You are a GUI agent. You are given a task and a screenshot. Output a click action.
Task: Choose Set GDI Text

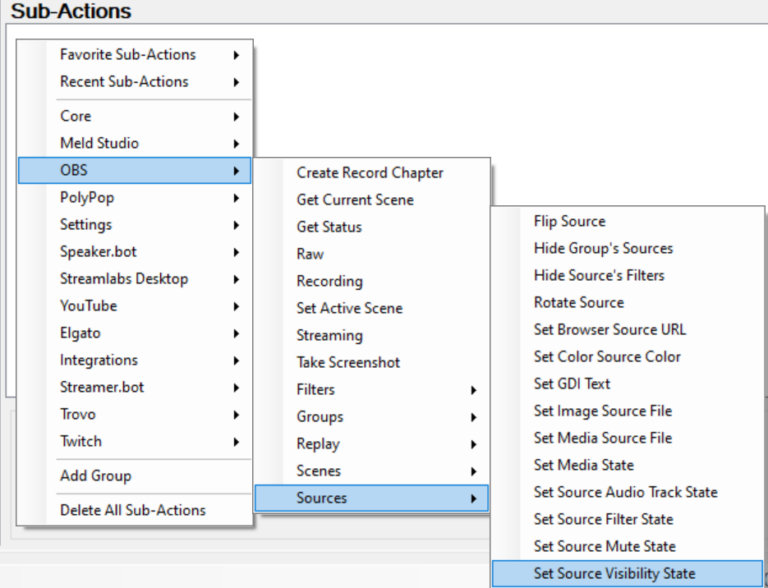coord(571,383)
